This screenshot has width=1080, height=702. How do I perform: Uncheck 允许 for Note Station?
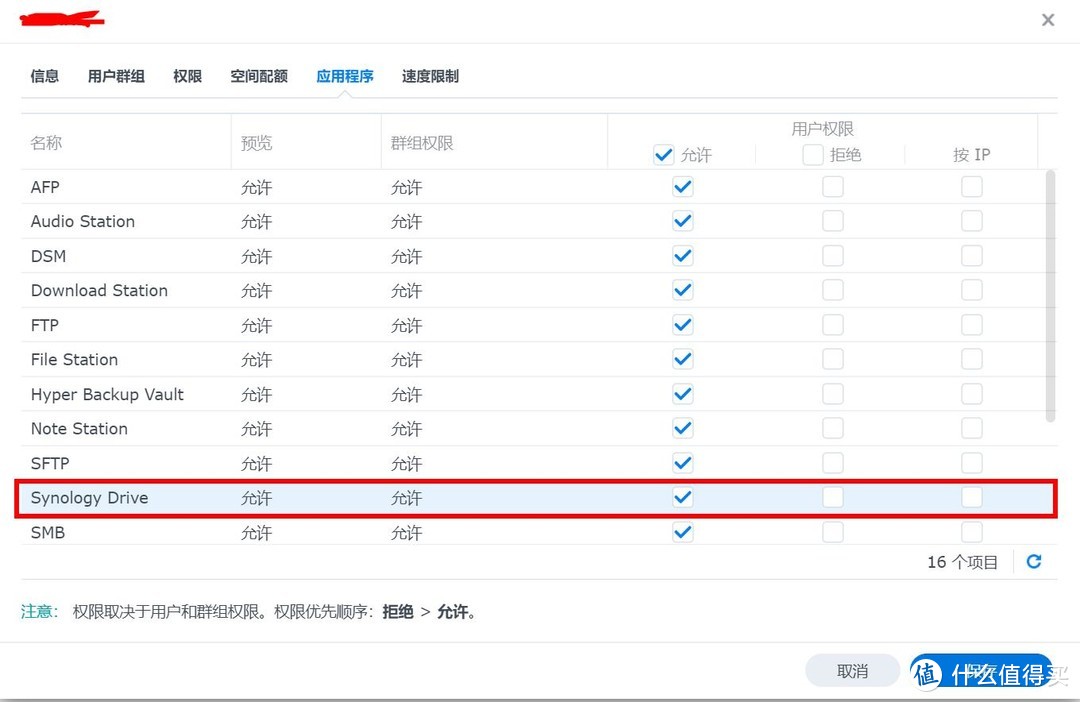[683, 429]
